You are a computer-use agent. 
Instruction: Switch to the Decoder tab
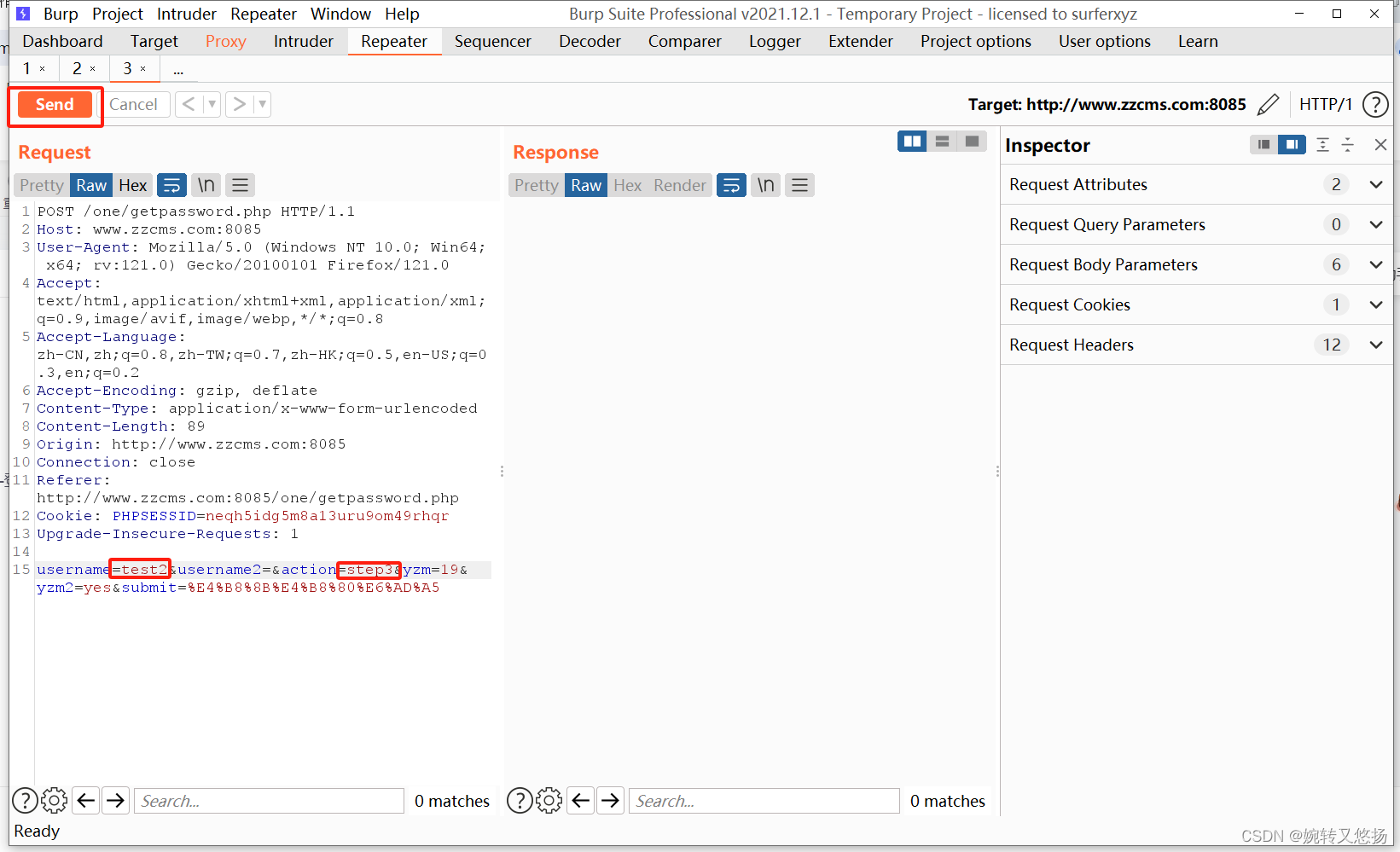(x=590, y=41)
